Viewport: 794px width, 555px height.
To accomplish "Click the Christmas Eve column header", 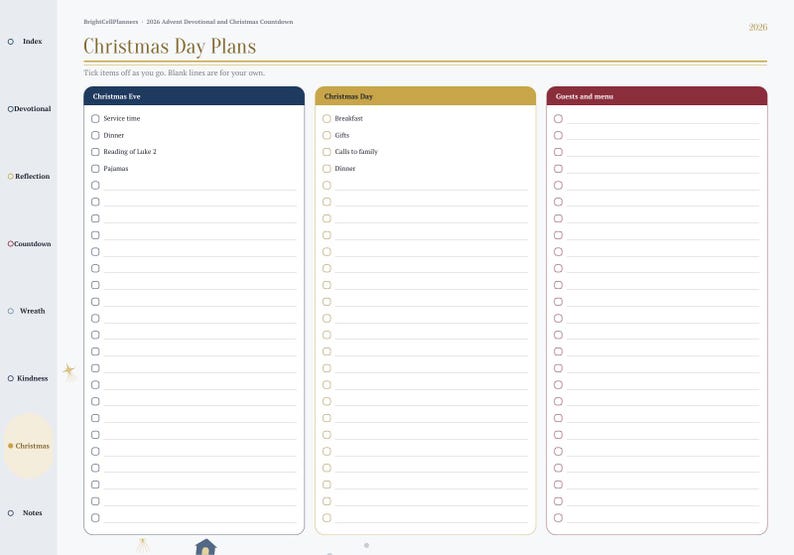I will click(x=194, y=96).
